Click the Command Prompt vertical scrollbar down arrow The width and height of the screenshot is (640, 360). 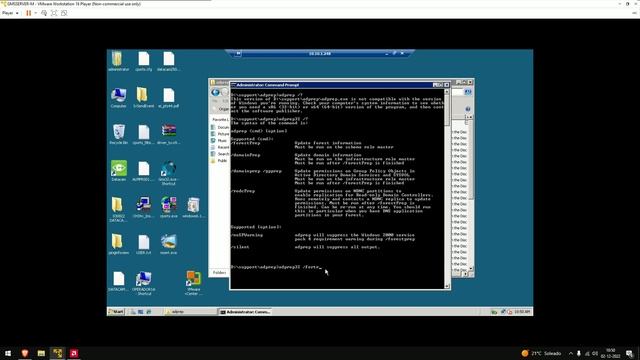[x=447, y=286]
